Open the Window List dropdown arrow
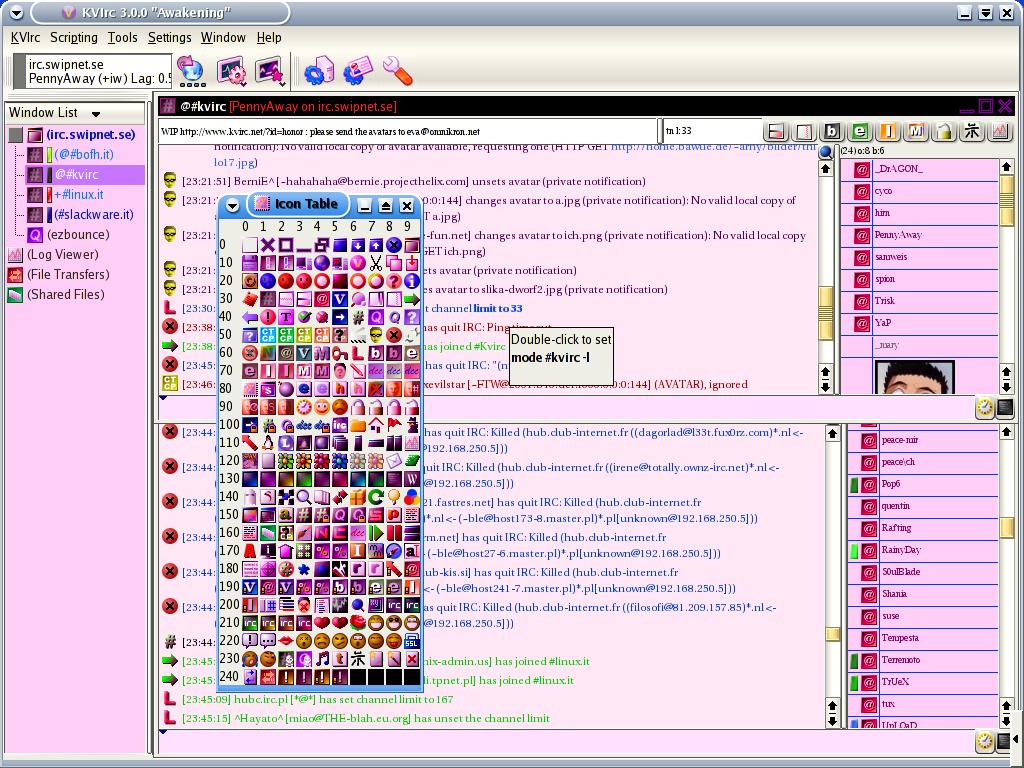 [x=96, y=114]
